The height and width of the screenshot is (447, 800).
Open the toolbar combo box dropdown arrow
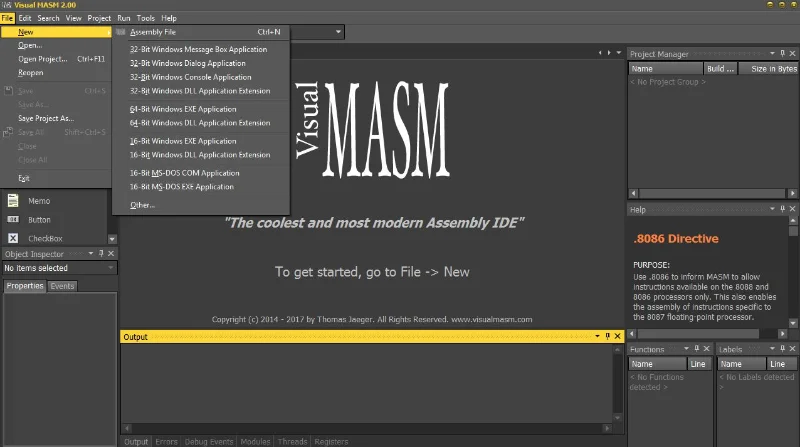point(338,32)
